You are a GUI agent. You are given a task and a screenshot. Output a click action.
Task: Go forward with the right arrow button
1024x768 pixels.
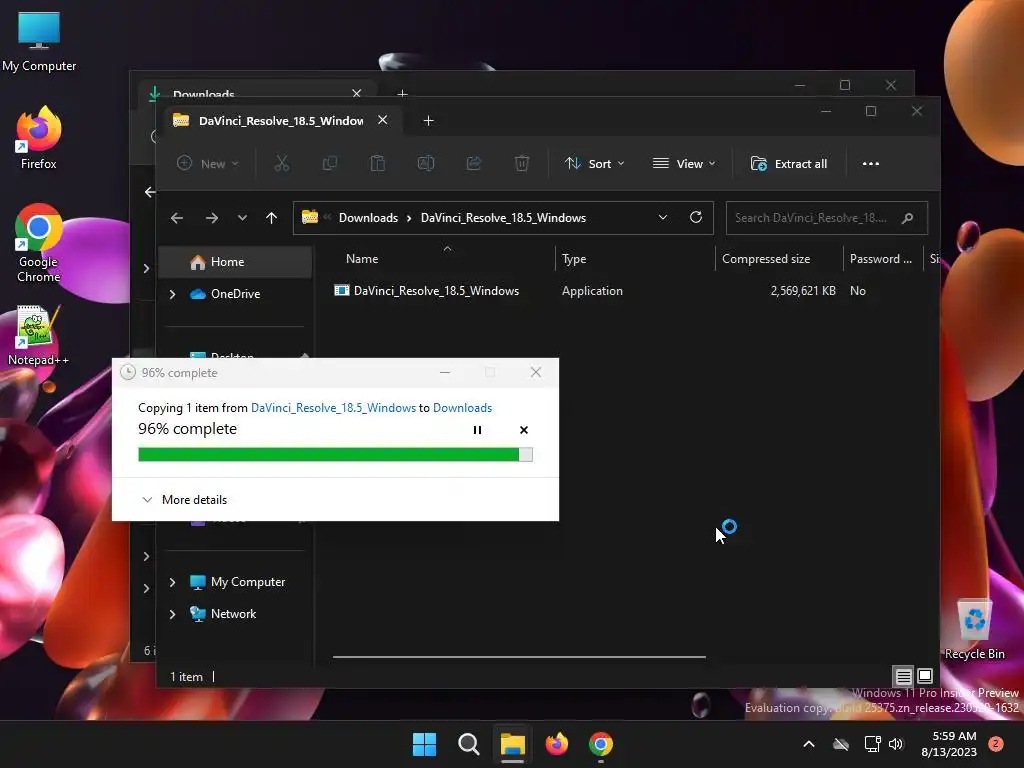tap(212, 218)
